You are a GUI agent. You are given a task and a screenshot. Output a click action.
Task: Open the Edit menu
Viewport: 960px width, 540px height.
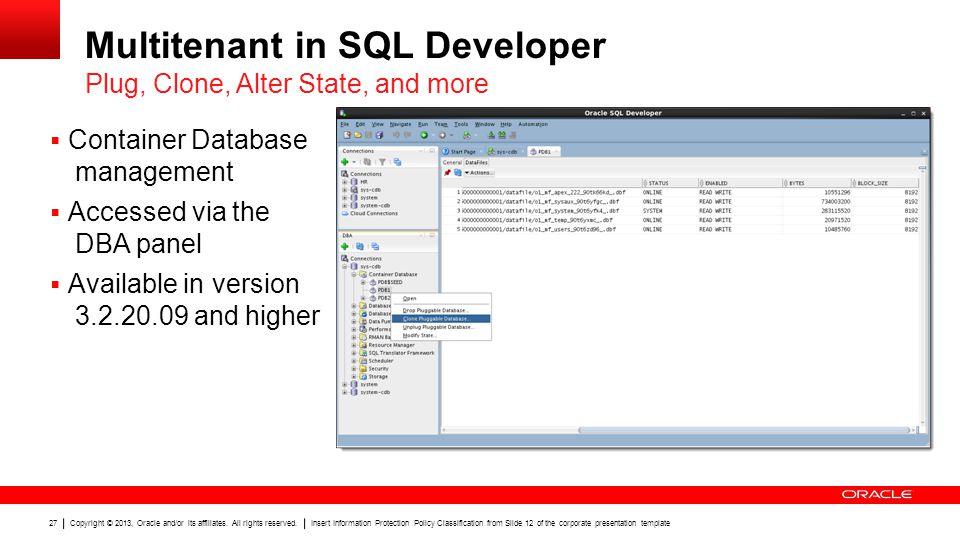(x=360, y=124)
